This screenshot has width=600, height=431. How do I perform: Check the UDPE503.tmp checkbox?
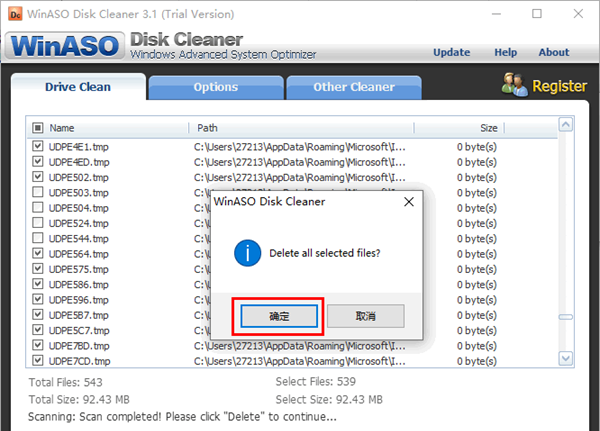tap(38, 192)
